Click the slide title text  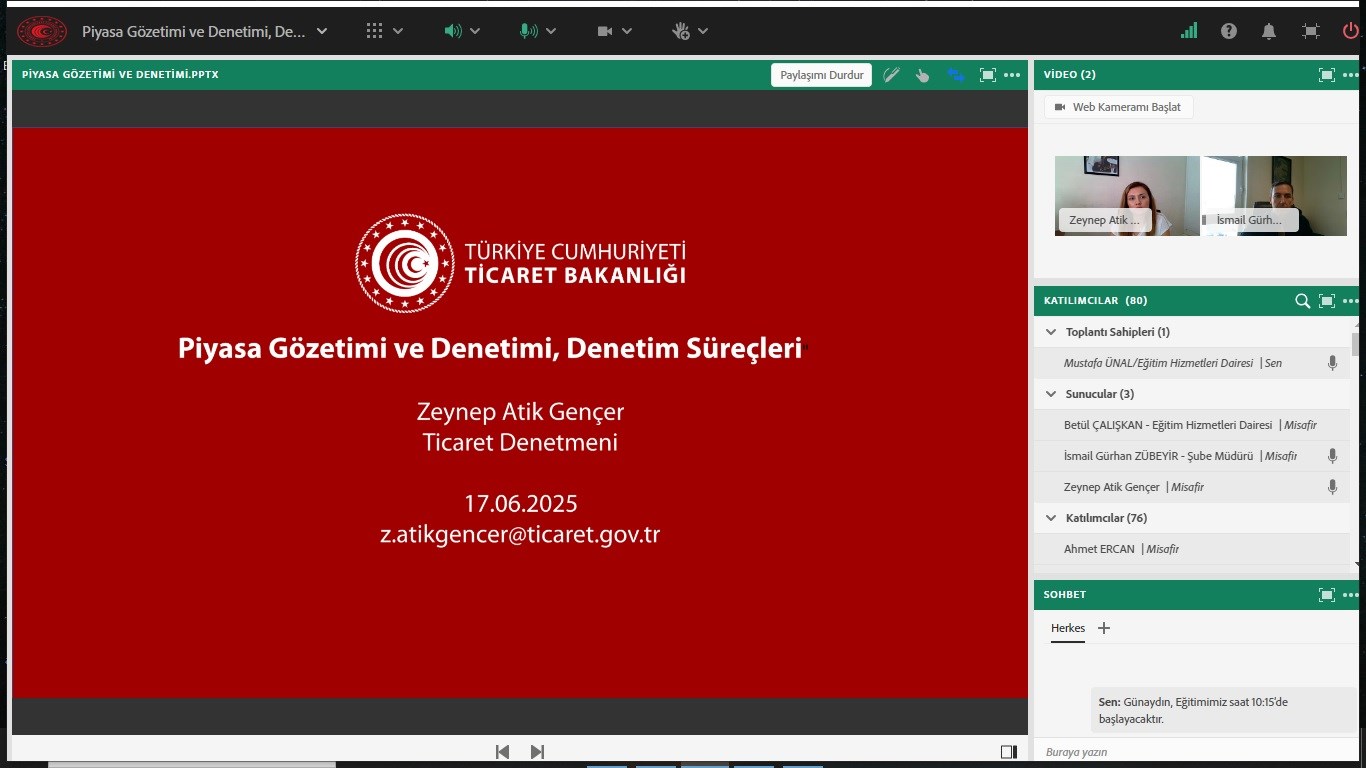490,348
